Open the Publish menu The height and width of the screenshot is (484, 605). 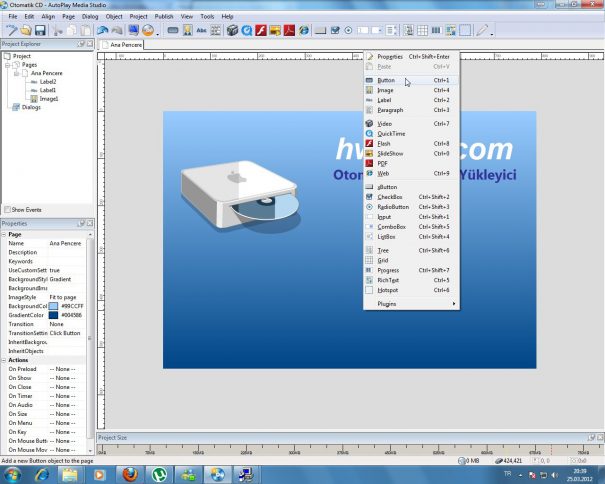tap(164, 17)
